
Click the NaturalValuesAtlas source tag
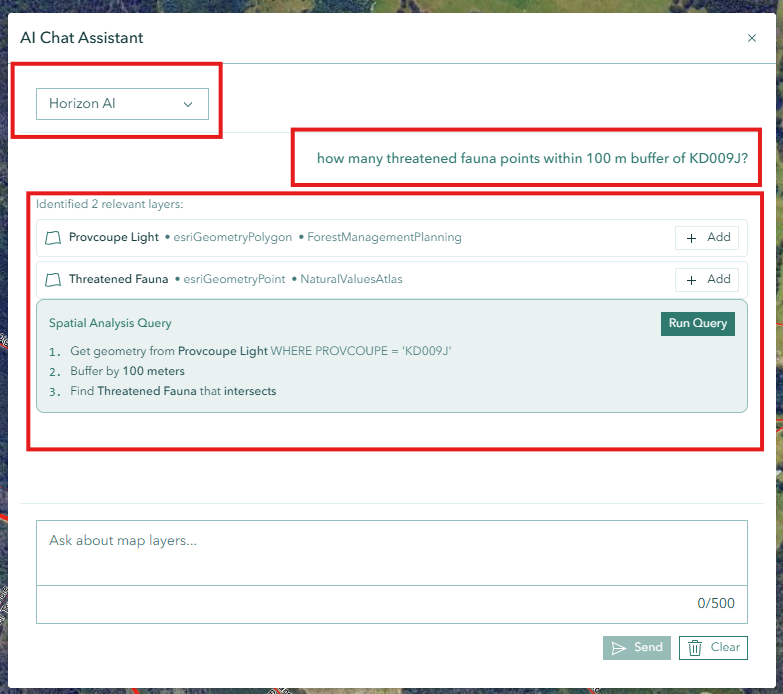pyautogui.click(x=351, y=280)
